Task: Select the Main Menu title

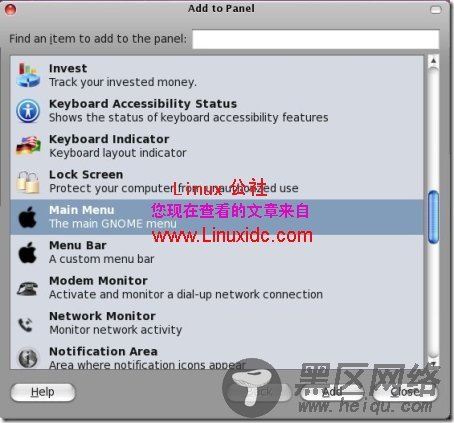Action: pyautogui.click(x=82, y=210)
